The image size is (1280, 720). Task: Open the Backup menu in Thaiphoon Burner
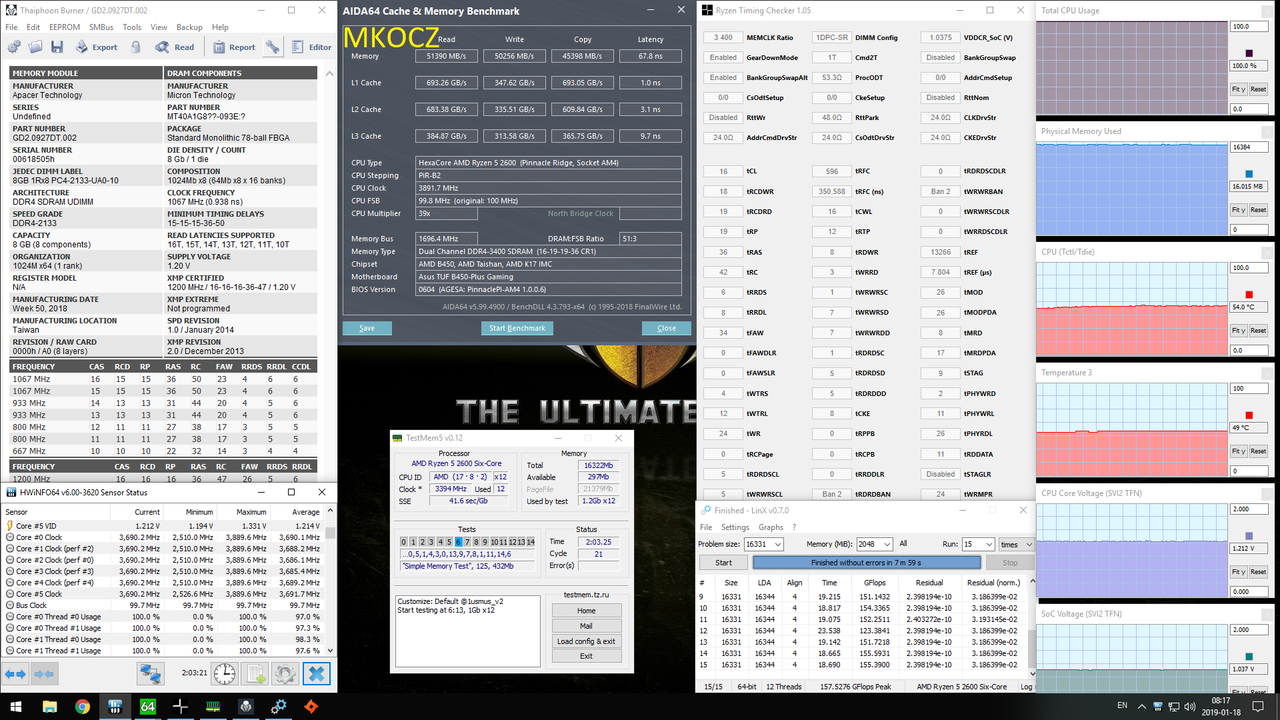pyautogui.click(x=189, y=27)
